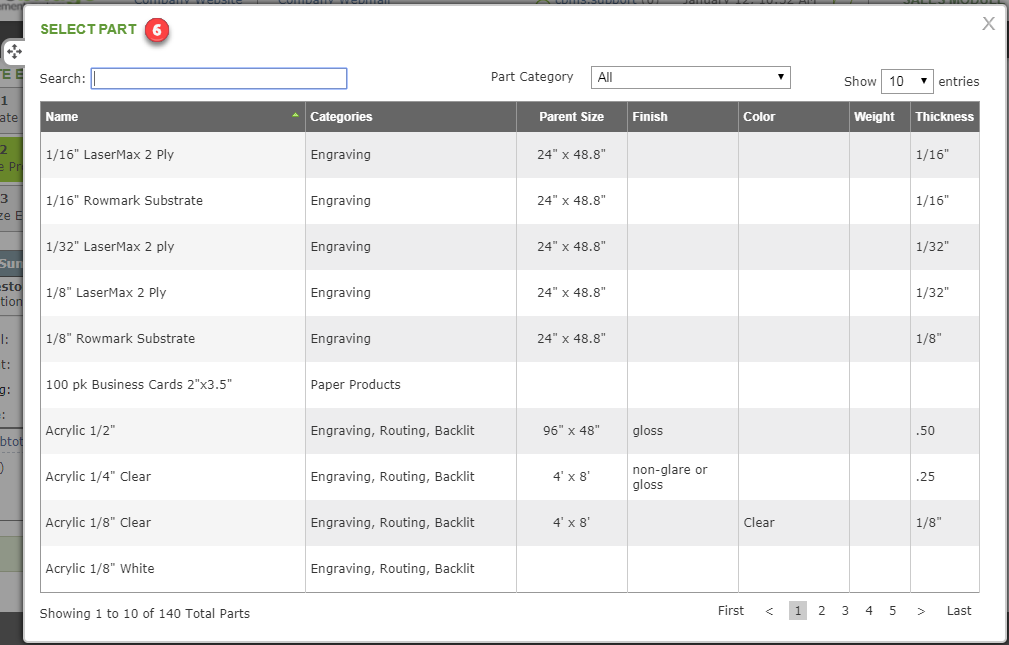Click the Name sort arrow indicator
Image resolution: width=1009 pixels, height=645 pixels.
[295, 115]
